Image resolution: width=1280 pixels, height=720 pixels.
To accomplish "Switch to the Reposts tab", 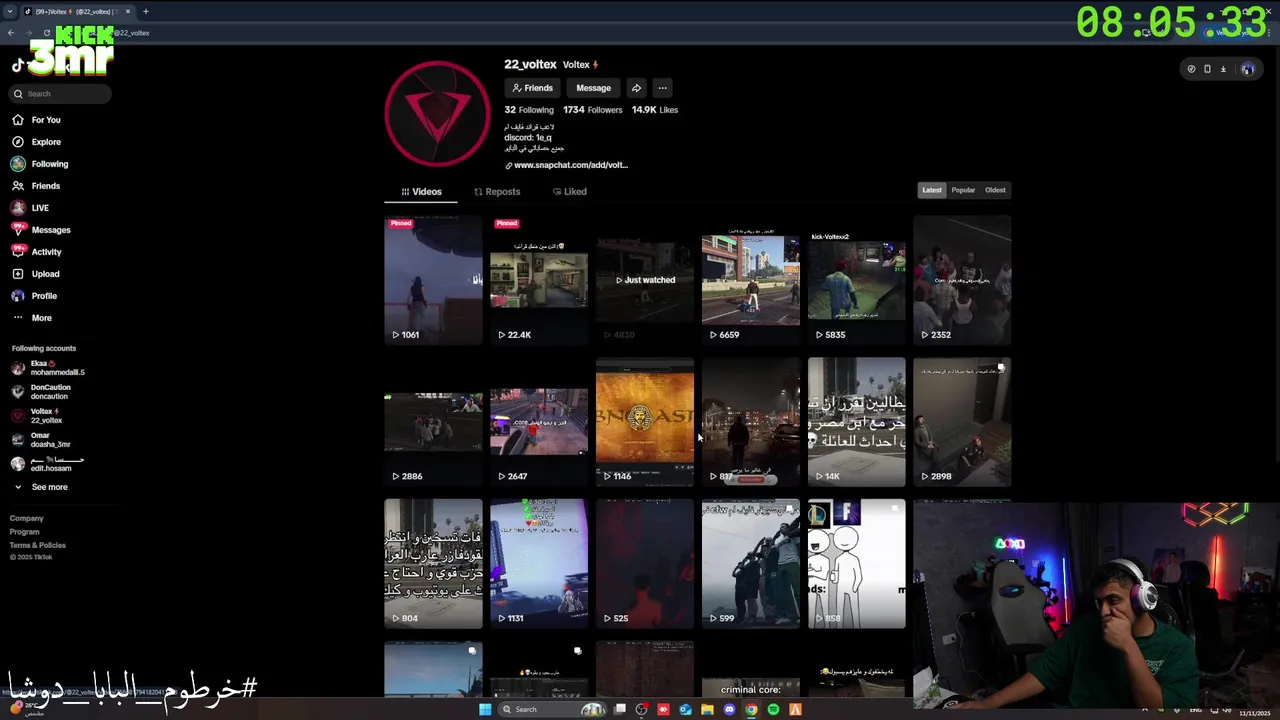I will point(497,191).
